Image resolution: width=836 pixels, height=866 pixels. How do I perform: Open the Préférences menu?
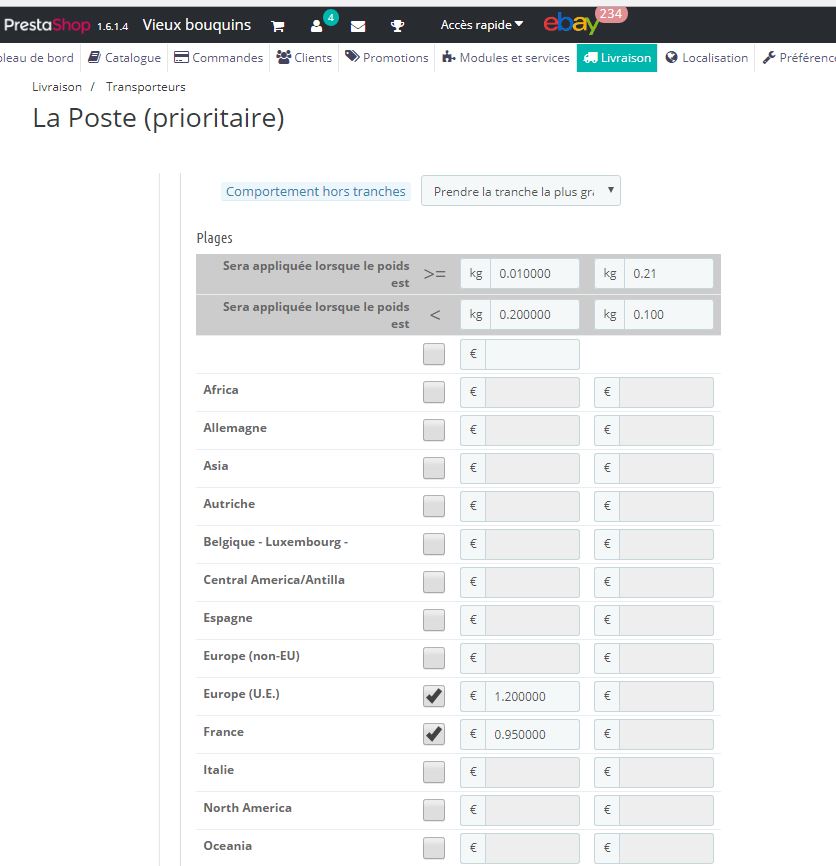(x=799, y=57)
